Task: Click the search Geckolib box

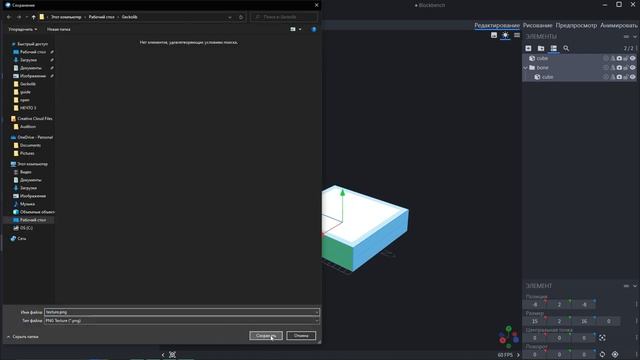Action: 284,17
